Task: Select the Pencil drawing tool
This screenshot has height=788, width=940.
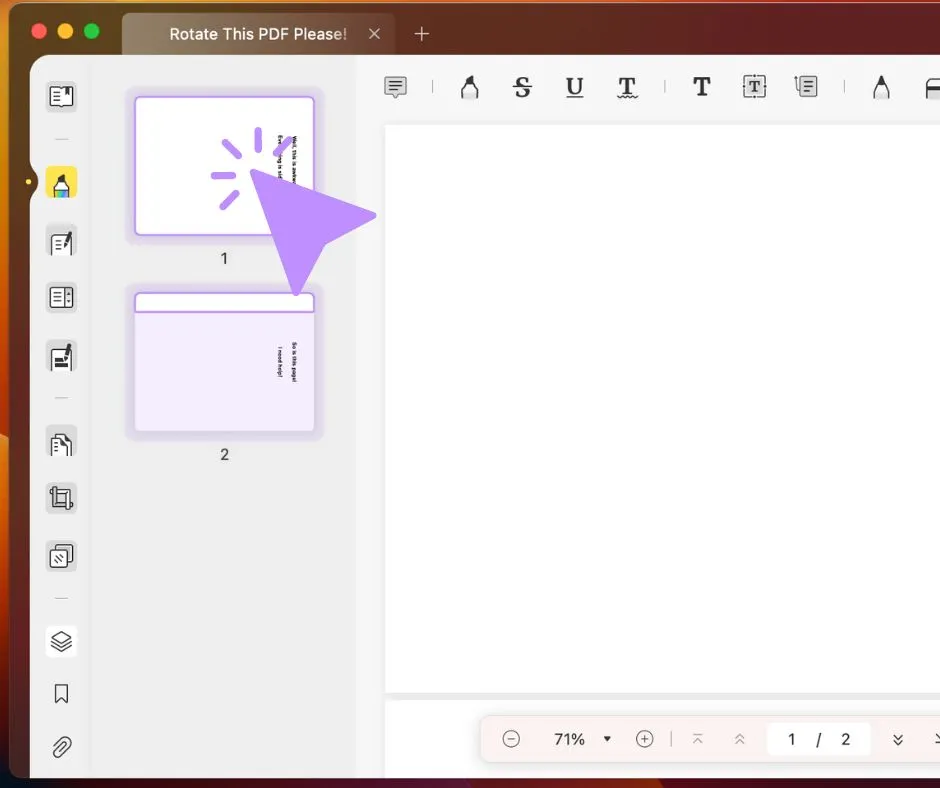Action: coord(881,87)
